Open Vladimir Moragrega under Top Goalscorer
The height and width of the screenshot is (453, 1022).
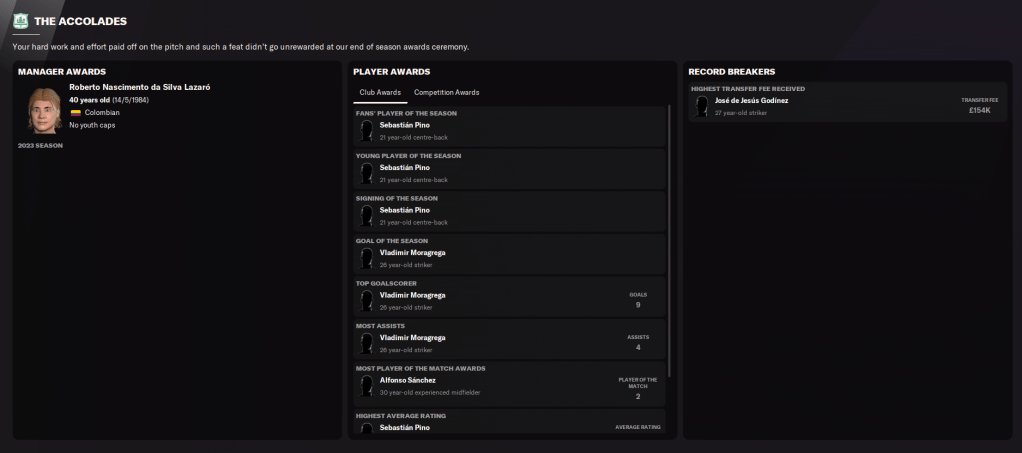(x=412, y=295)
